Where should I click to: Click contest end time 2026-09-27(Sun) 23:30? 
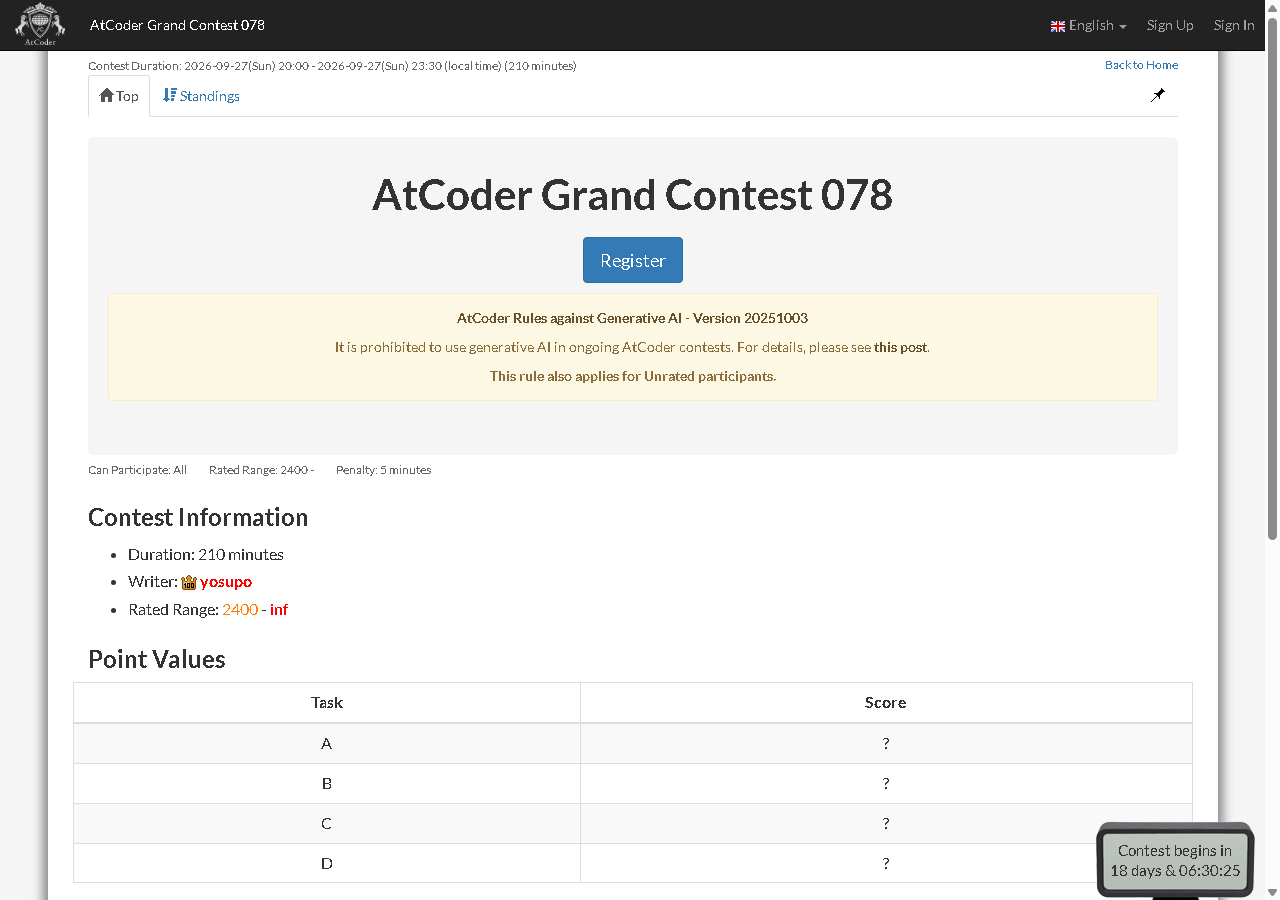380,66
